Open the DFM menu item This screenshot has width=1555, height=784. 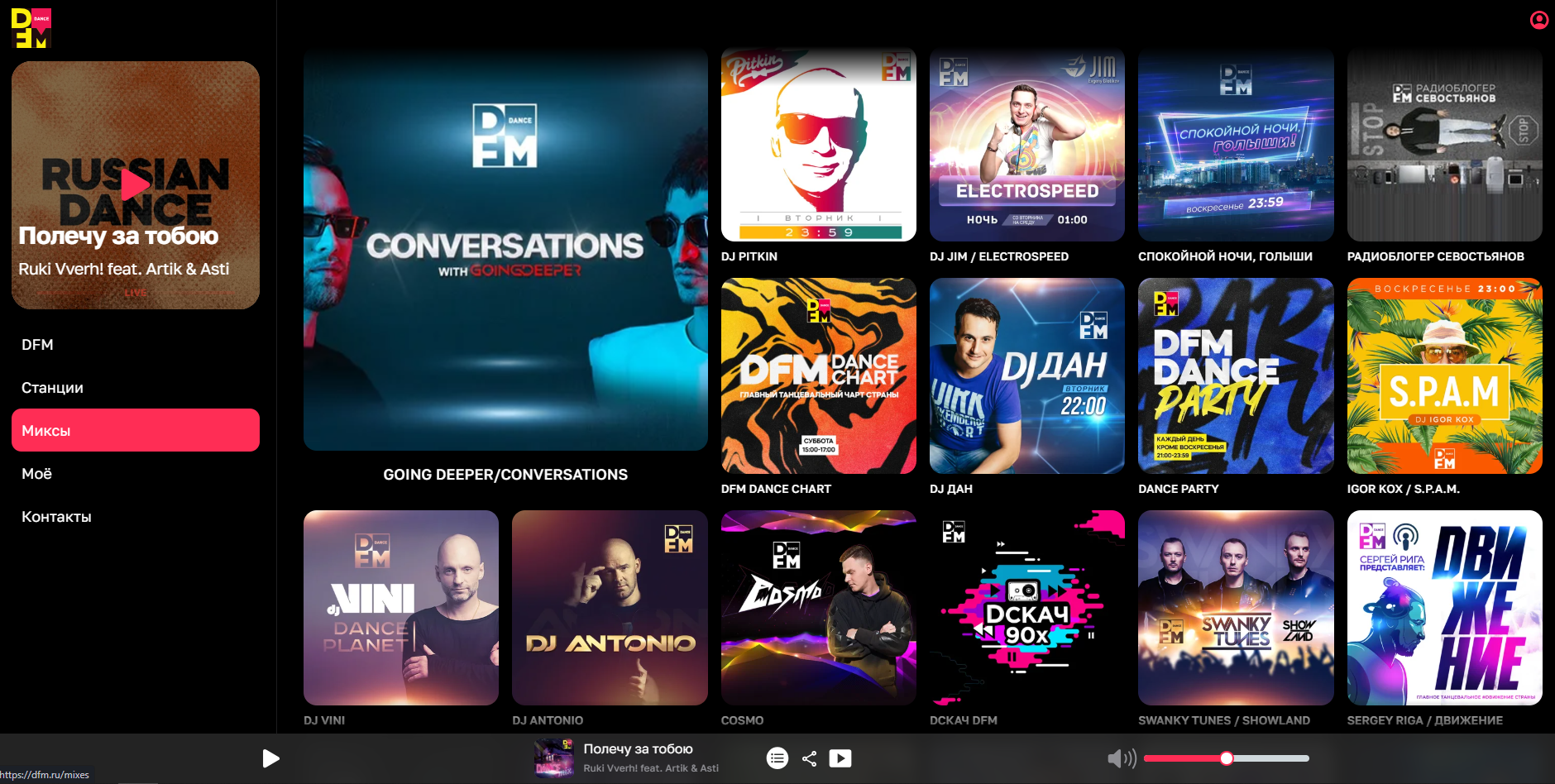tap(136, 345)
